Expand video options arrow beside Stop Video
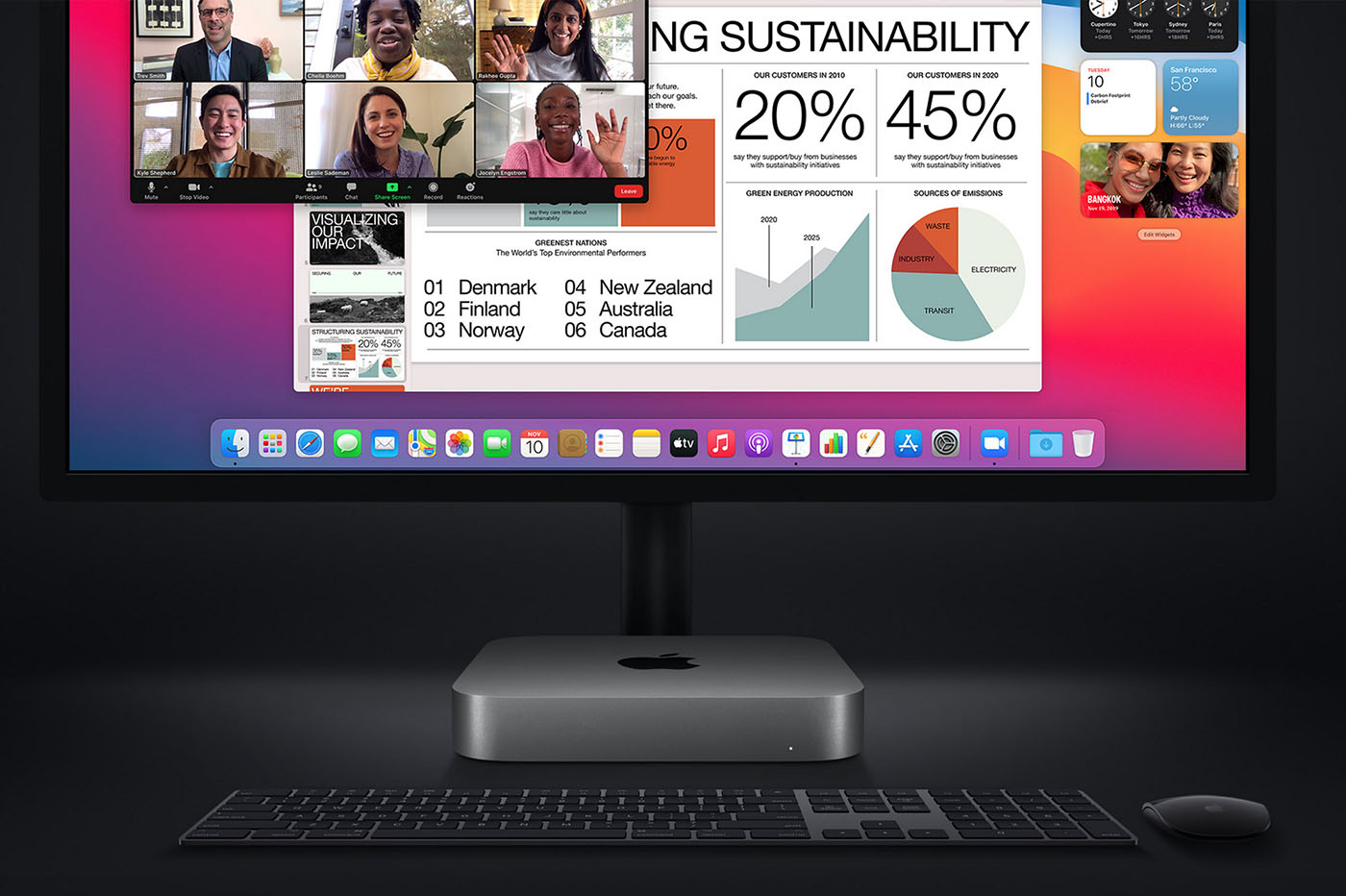The width and height of the screenshot is (1346, 896). pos(211,187)
